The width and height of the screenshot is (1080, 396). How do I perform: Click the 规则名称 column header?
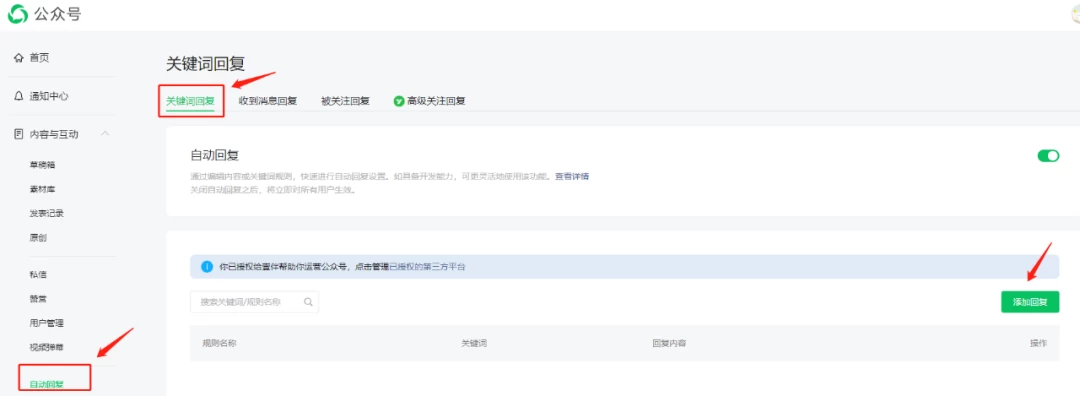[219, 343]
